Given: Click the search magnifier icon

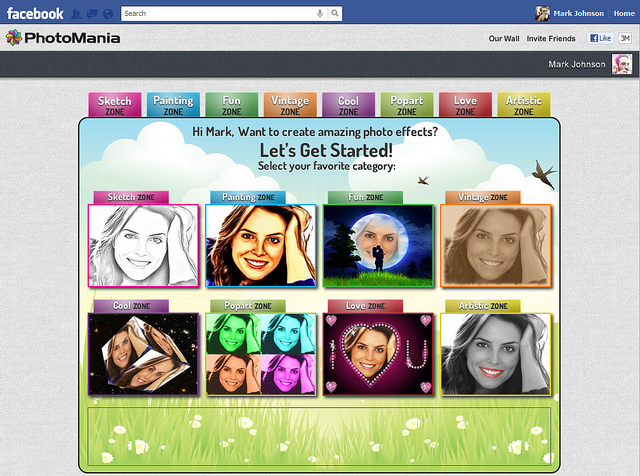Looking at the screenshot, I should click(x=334, y=14).
